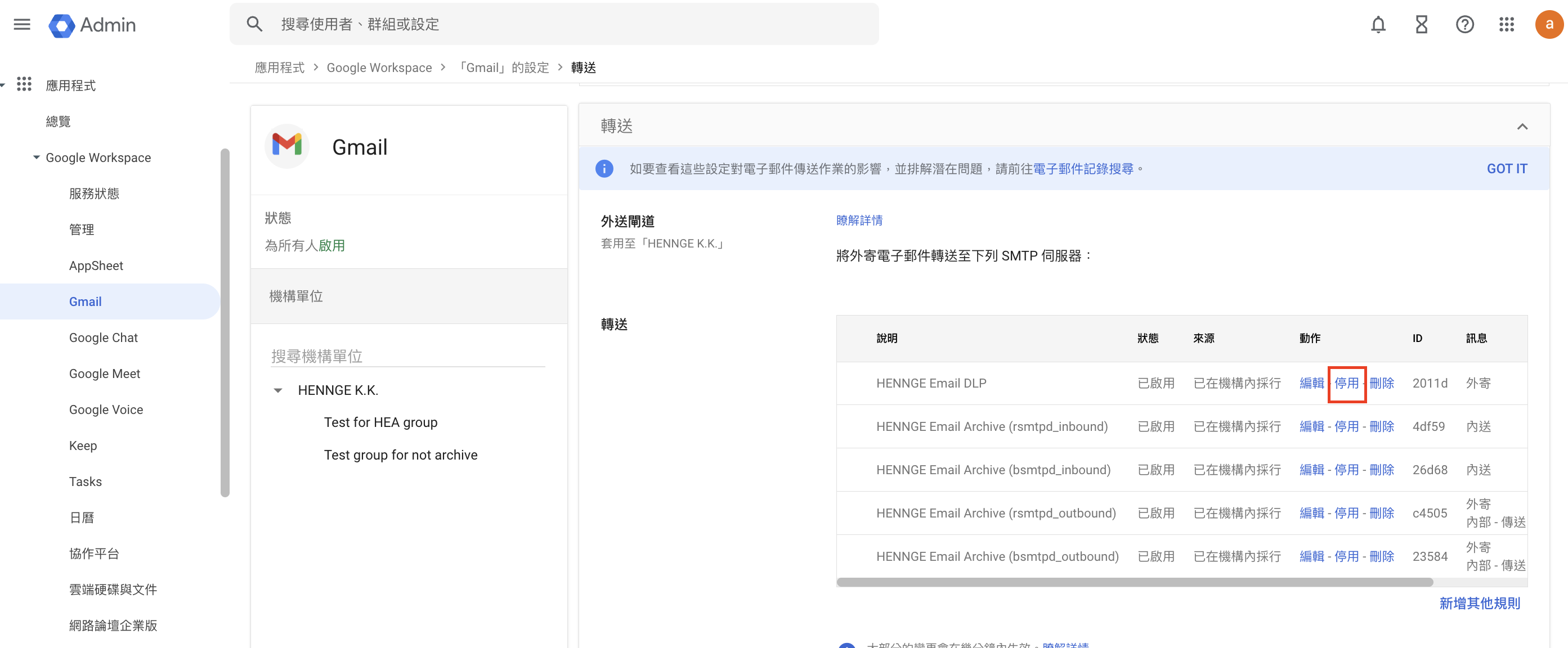
Task: Open the Google apps grid
Action: (x=1507, y=25)
